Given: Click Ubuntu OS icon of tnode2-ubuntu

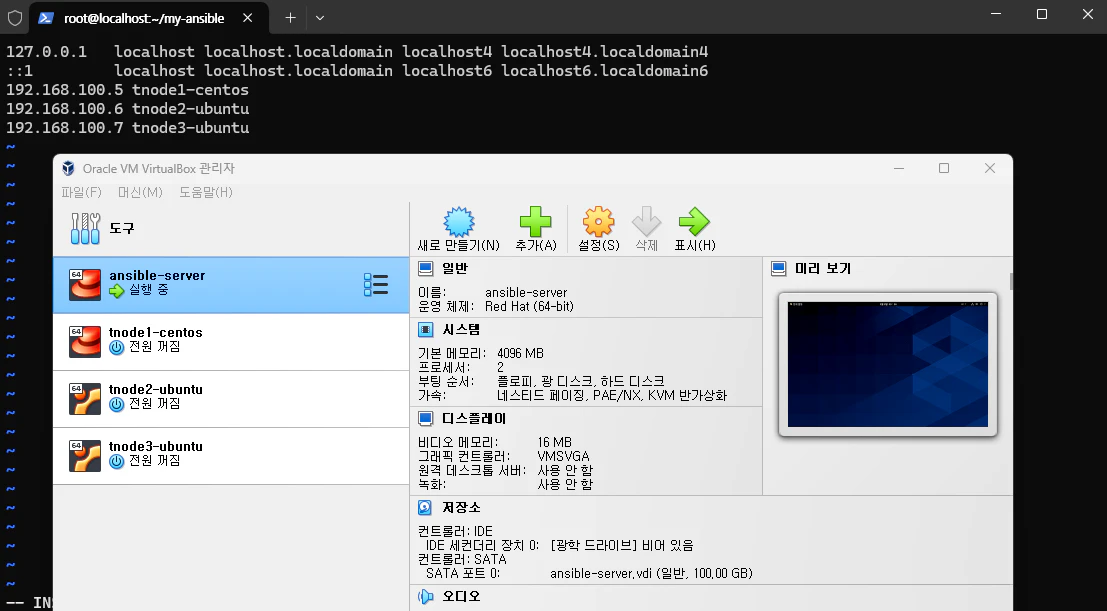Looking at the screenshot, I should [x=85, y=399].
